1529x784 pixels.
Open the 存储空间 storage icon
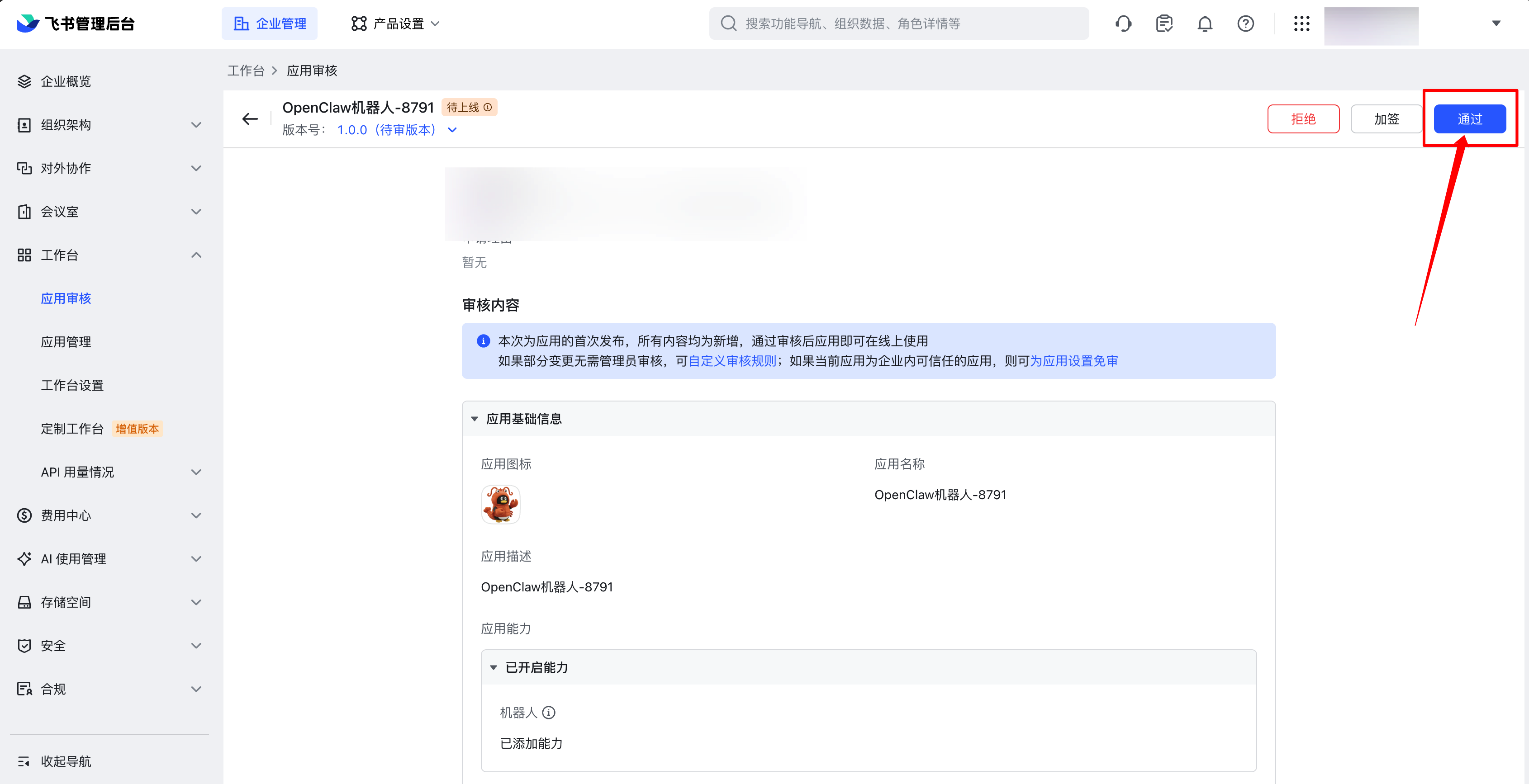(x=24, y=602)
